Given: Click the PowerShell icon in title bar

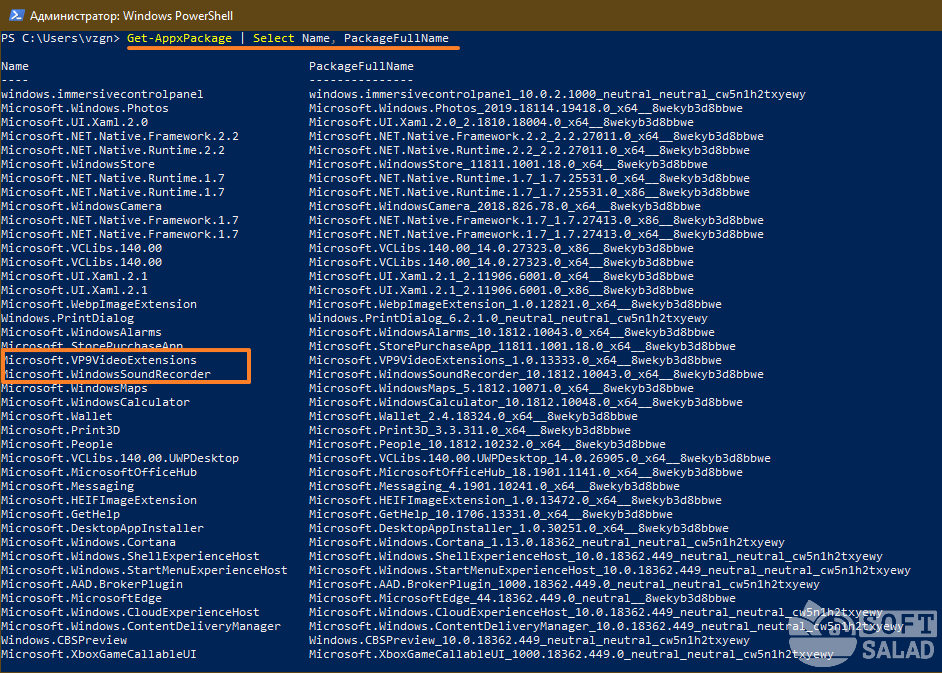Looking at the screenshot, I should 12,12.
